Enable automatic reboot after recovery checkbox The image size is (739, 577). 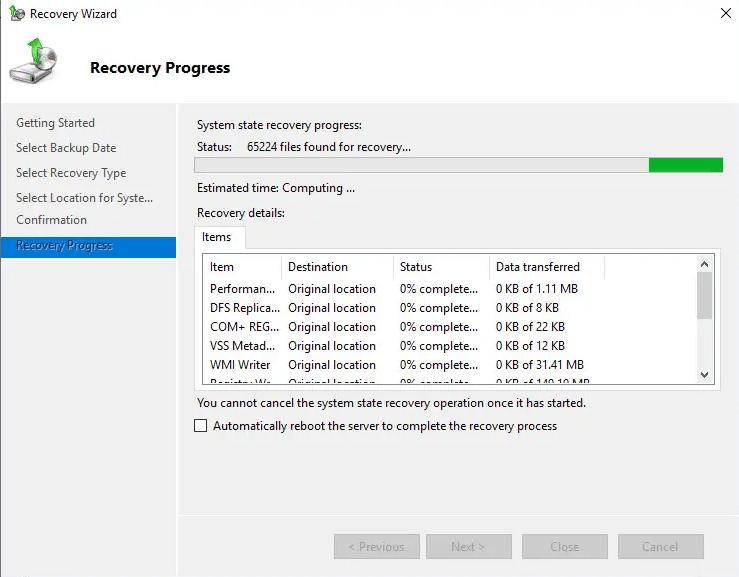[201, 426]
